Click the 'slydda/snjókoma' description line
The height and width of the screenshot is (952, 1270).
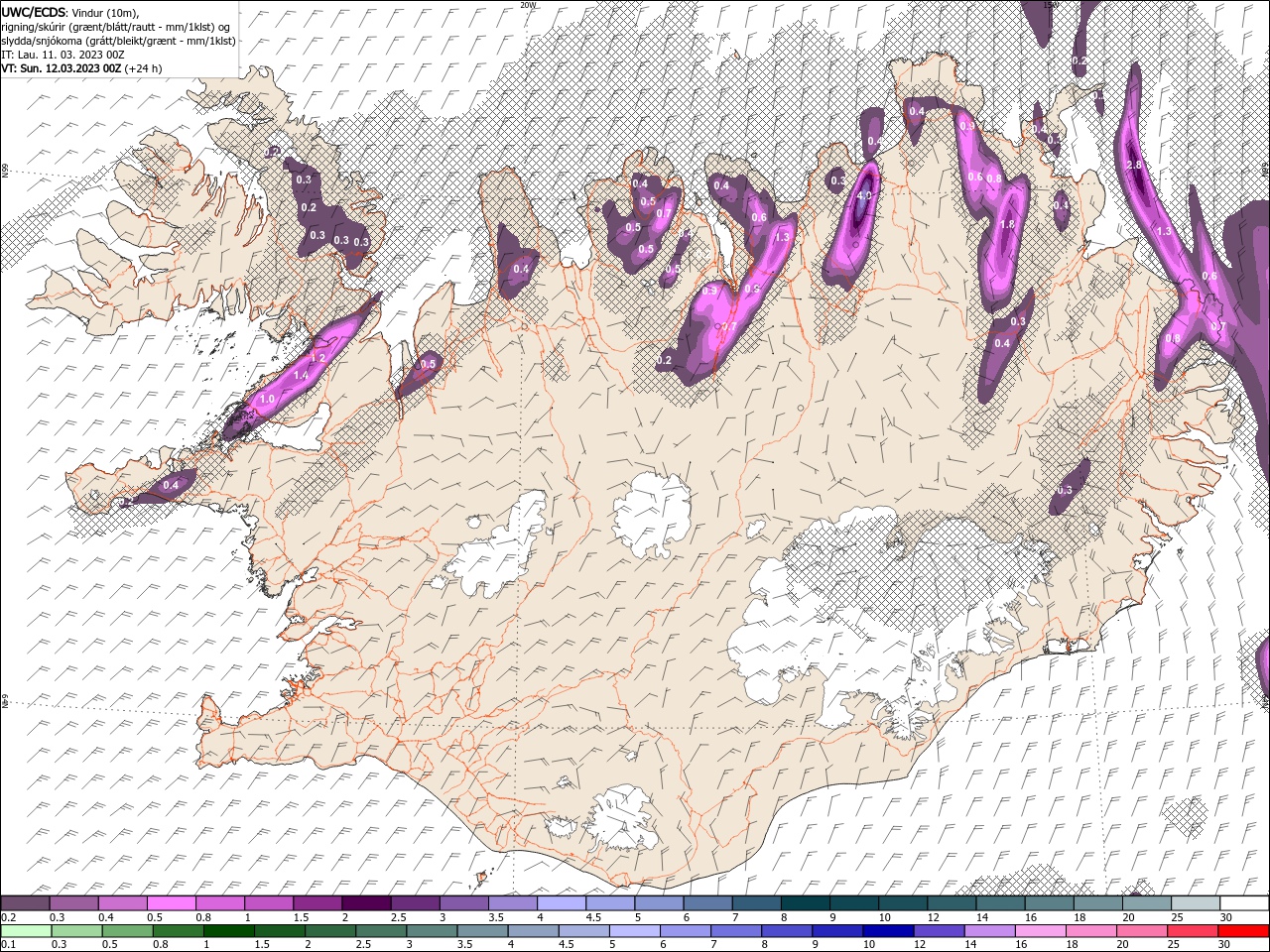click(x=118, y=41)
